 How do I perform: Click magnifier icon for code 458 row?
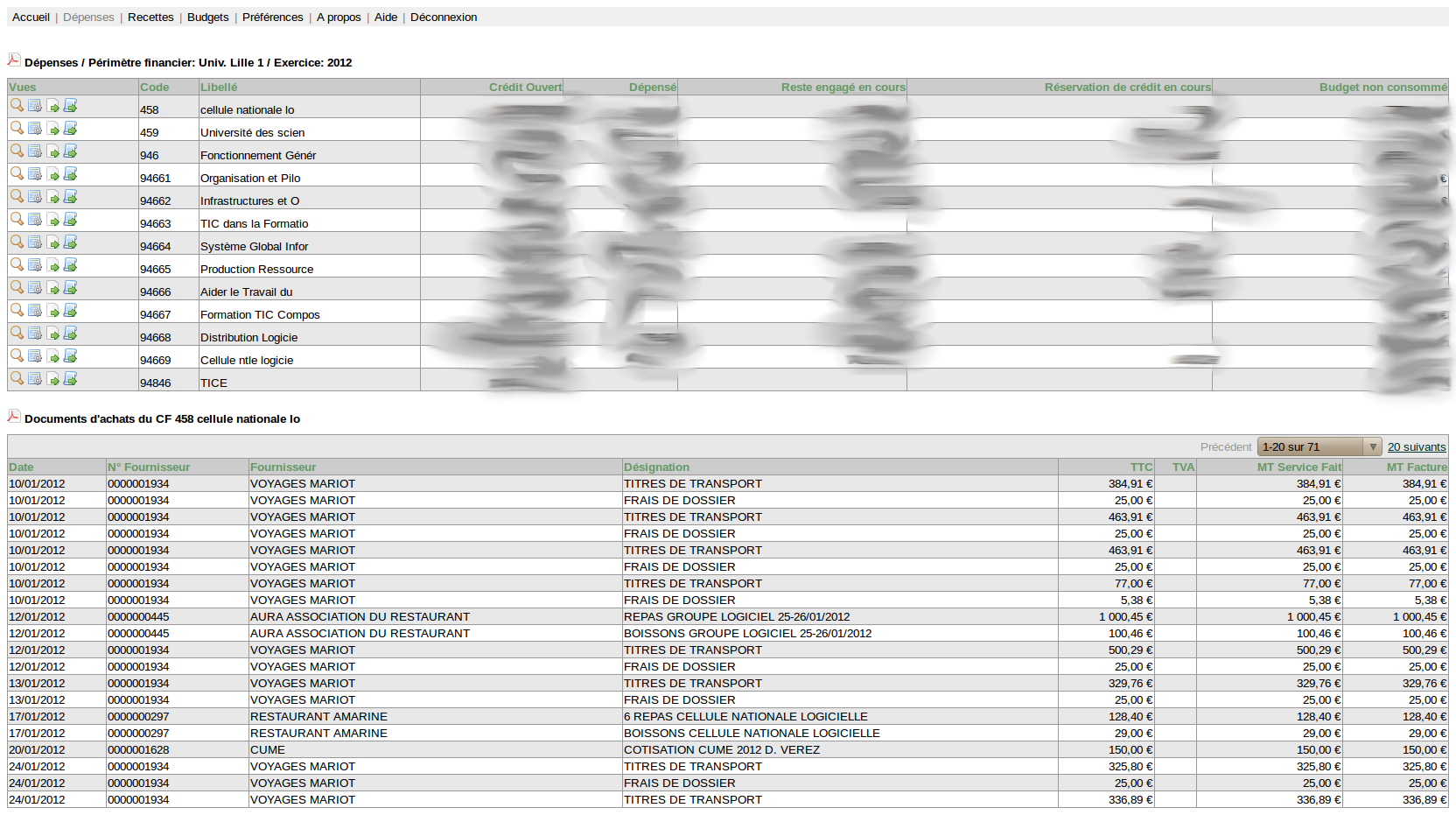click(x=17, y=105)
